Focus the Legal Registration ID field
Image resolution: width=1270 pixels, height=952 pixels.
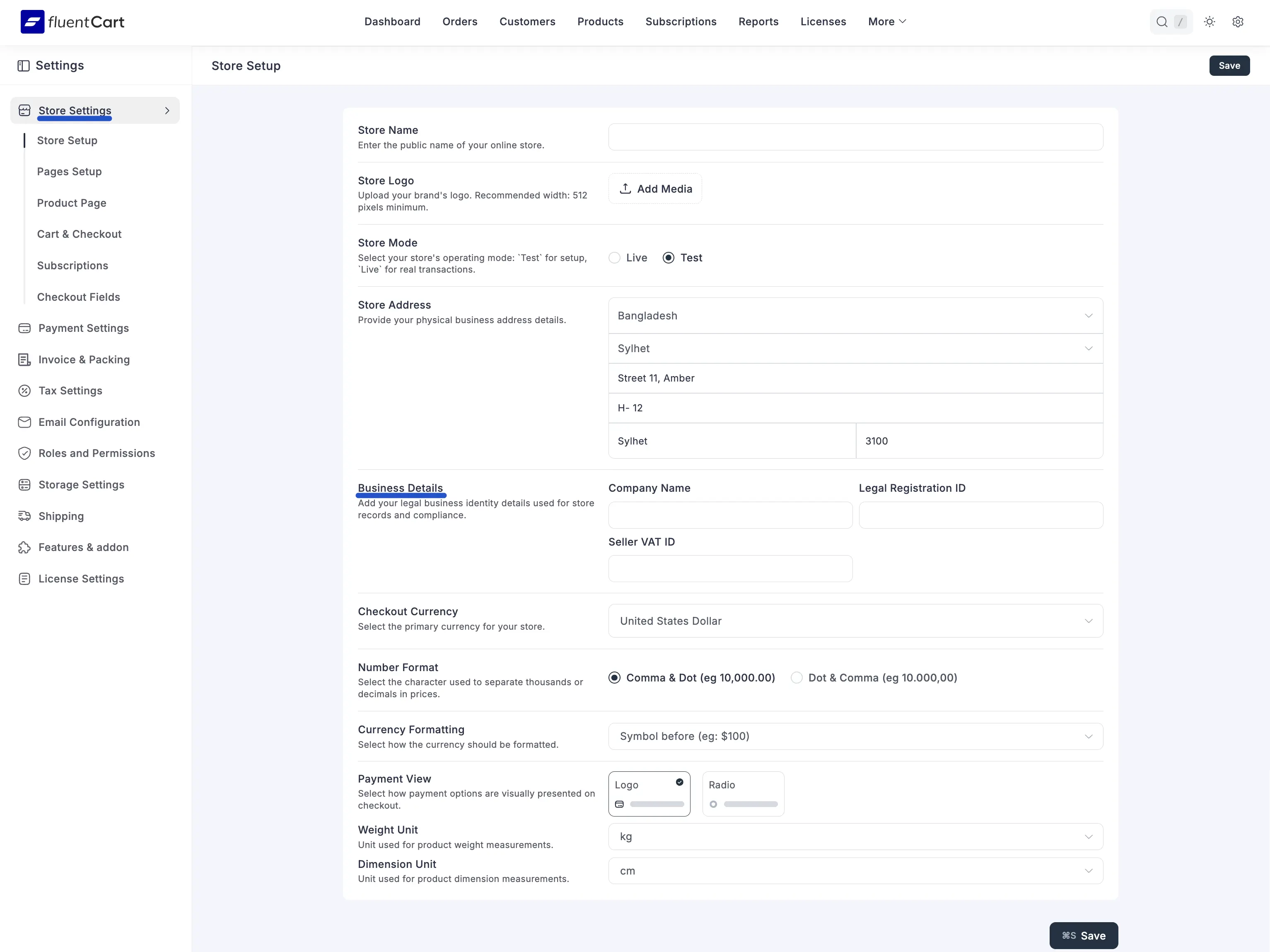980,515
